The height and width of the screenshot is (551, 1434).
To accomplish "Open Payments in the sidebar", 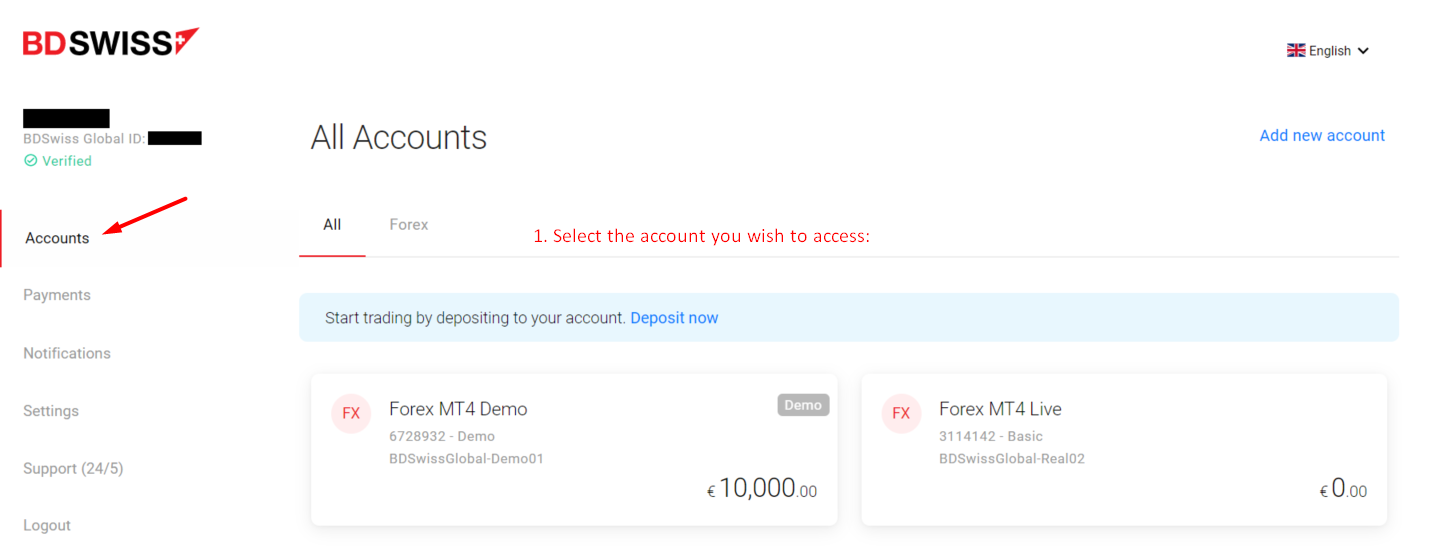I will click(57, 295).
